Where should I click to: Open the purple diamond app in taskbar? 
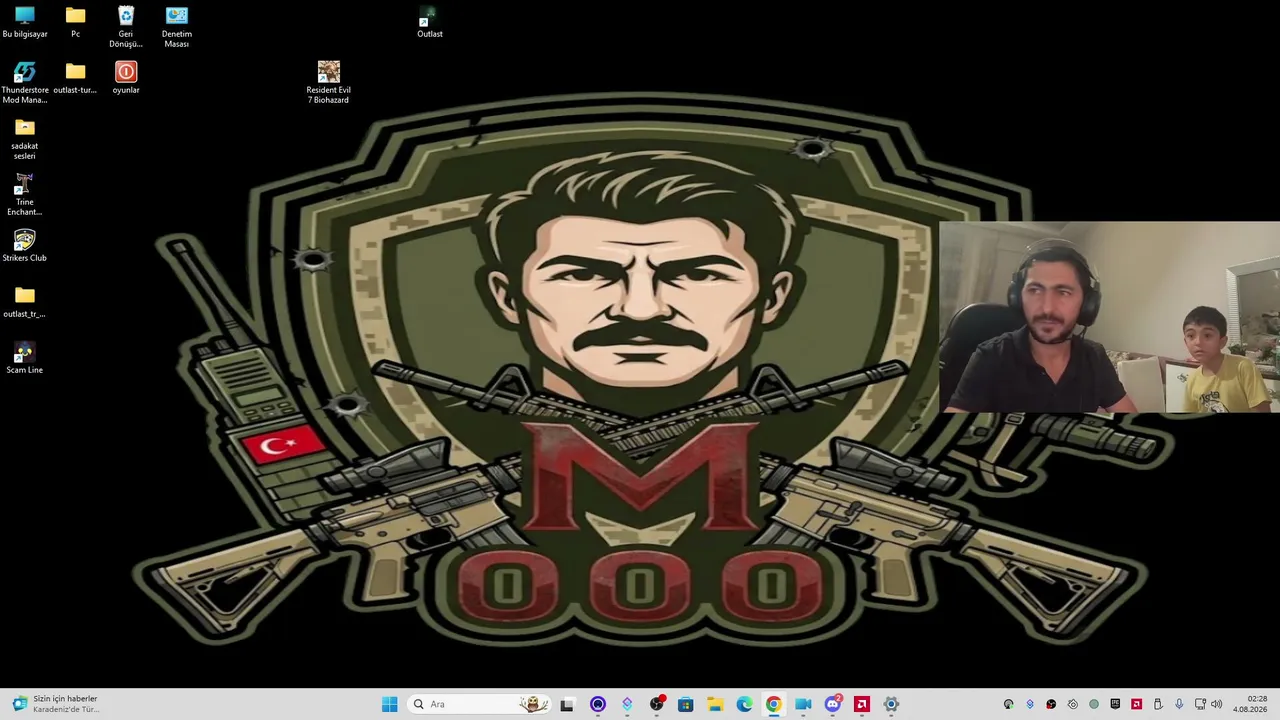pos(627,704)
